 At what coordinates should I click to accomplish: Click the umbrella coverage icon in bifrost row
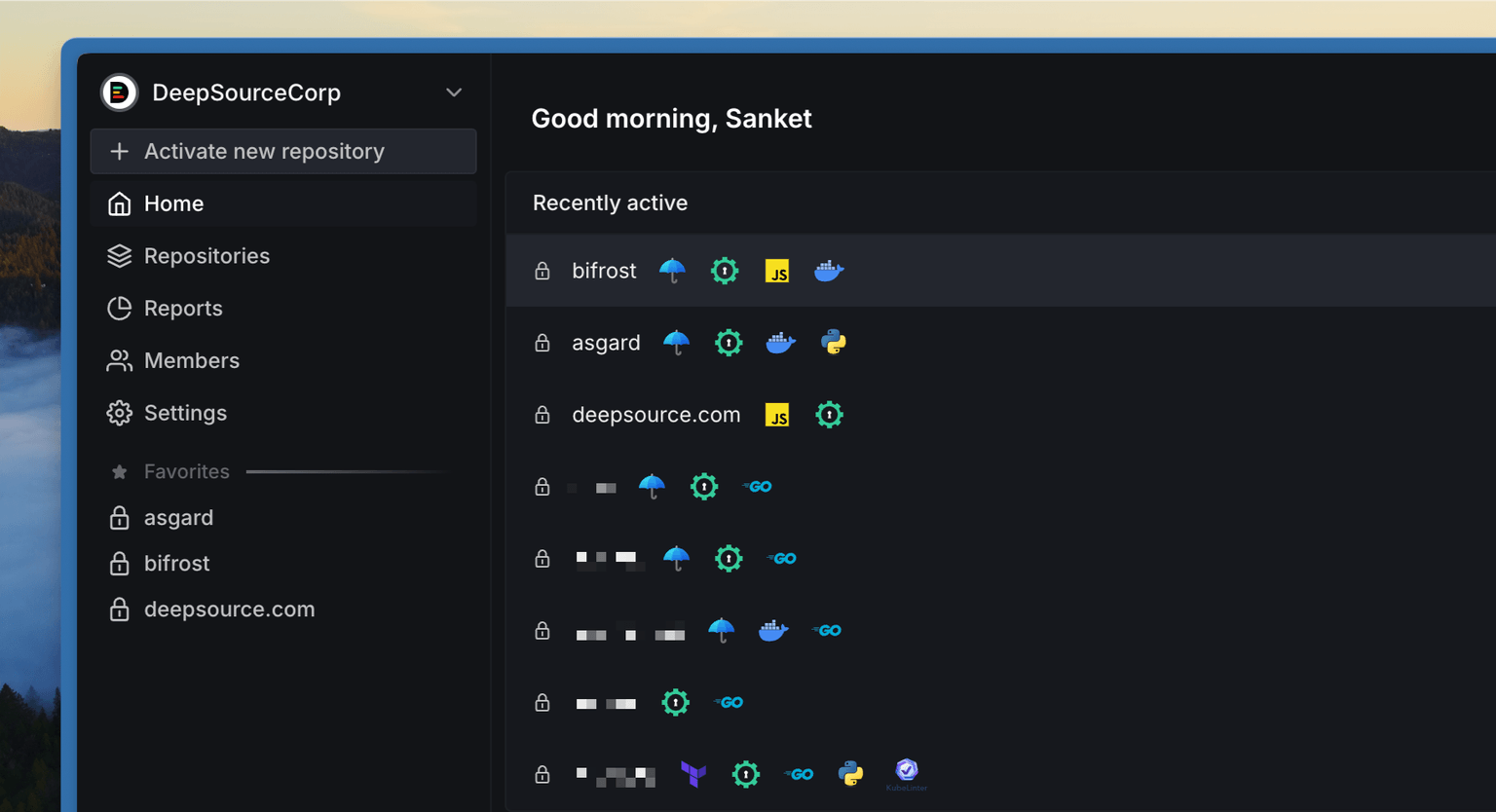(672, 271)
